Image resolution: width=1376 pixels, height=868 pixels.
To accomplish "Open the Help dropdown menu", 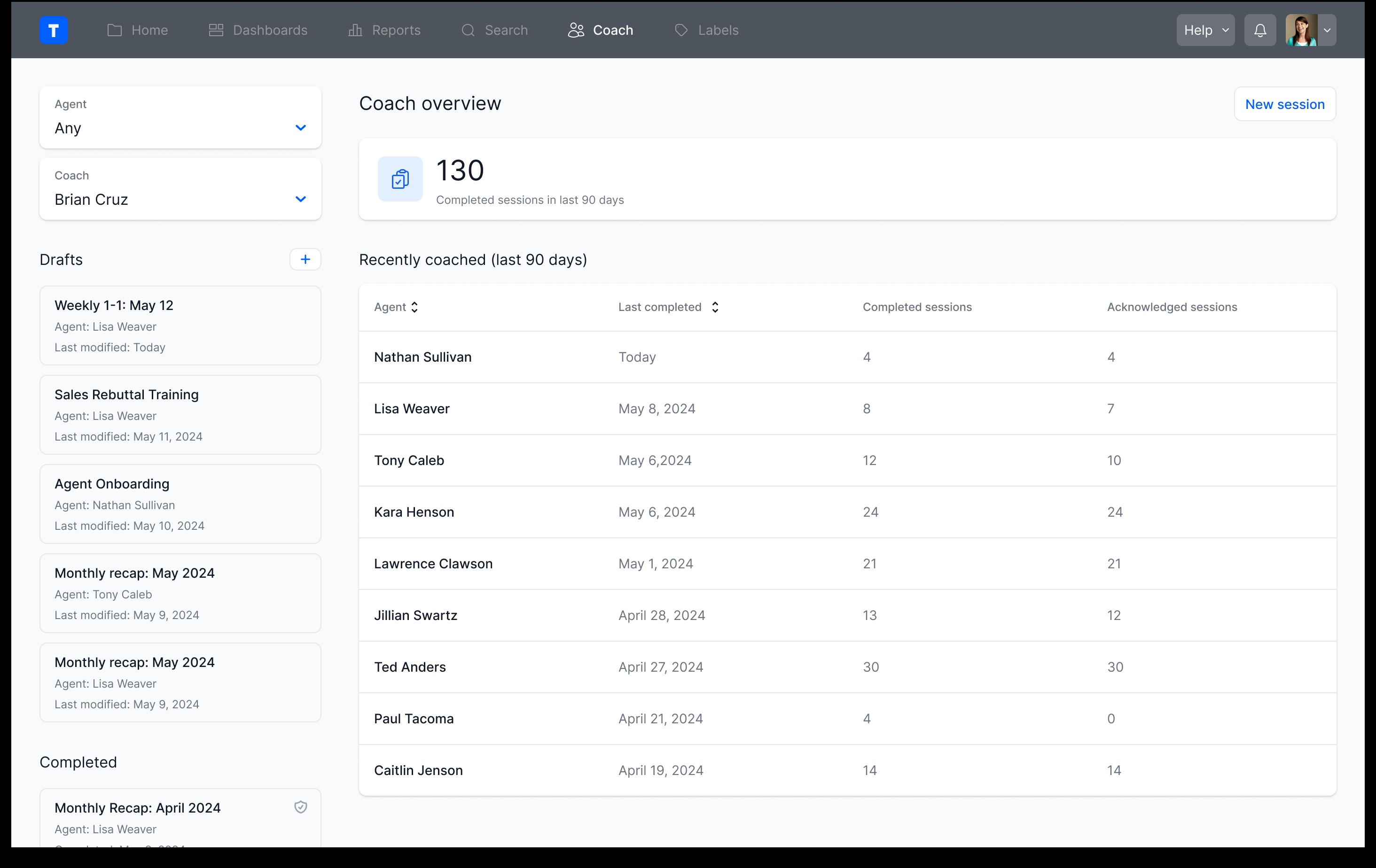I will 1205,30.
